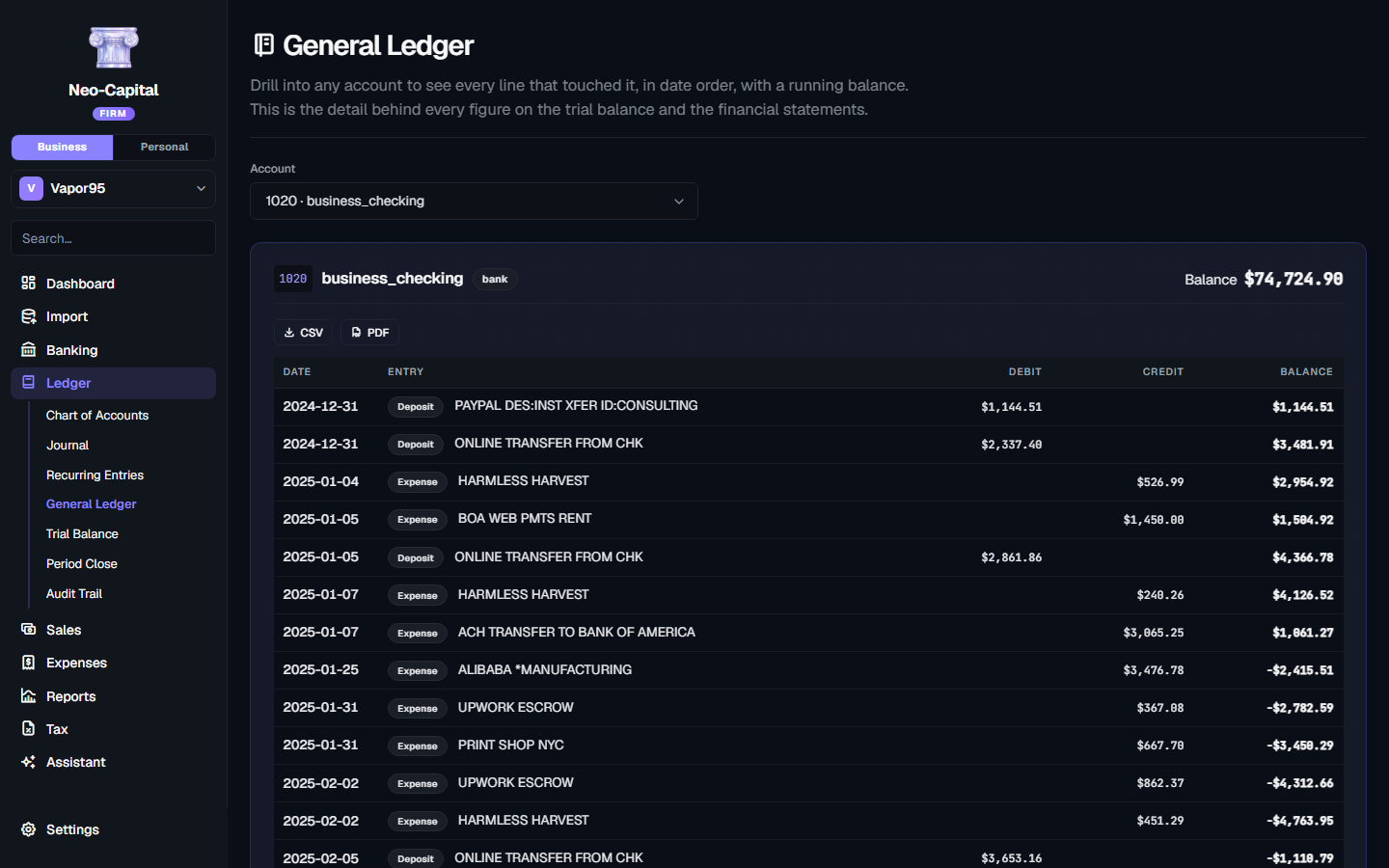1389x868 pixels.
Task: Expand the account dropdown chevron
Action: [x=679, y=202]
